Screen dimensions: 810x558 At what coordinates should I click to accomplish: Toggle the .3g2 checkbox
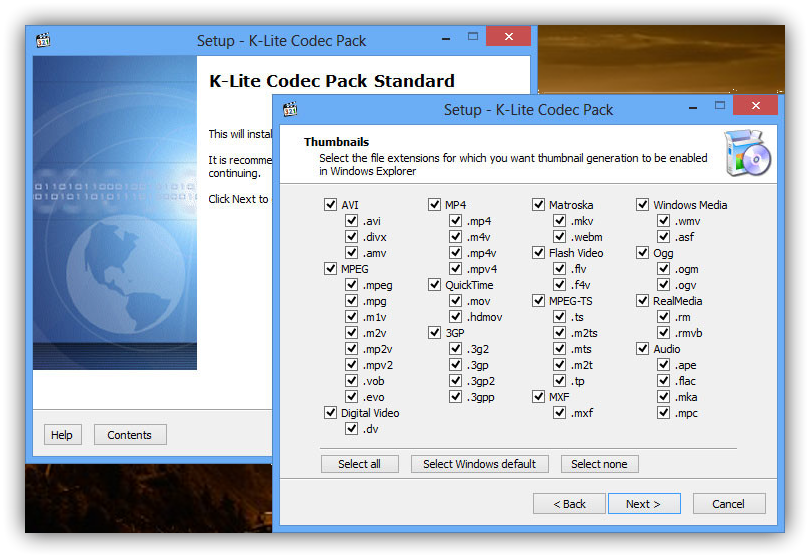(455, 349)
